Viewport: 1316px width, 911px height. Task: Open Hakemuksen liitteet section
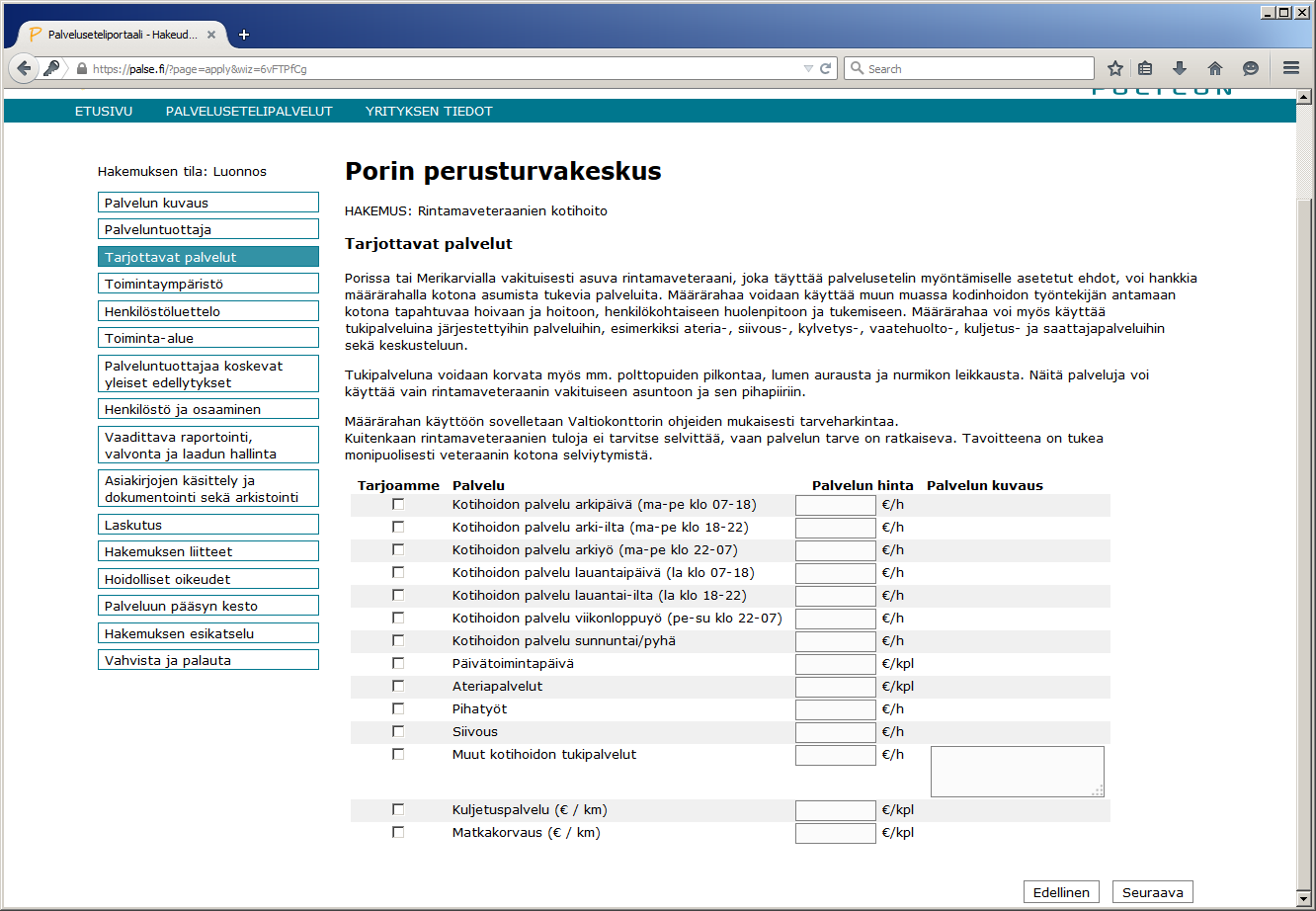point(208,551)
